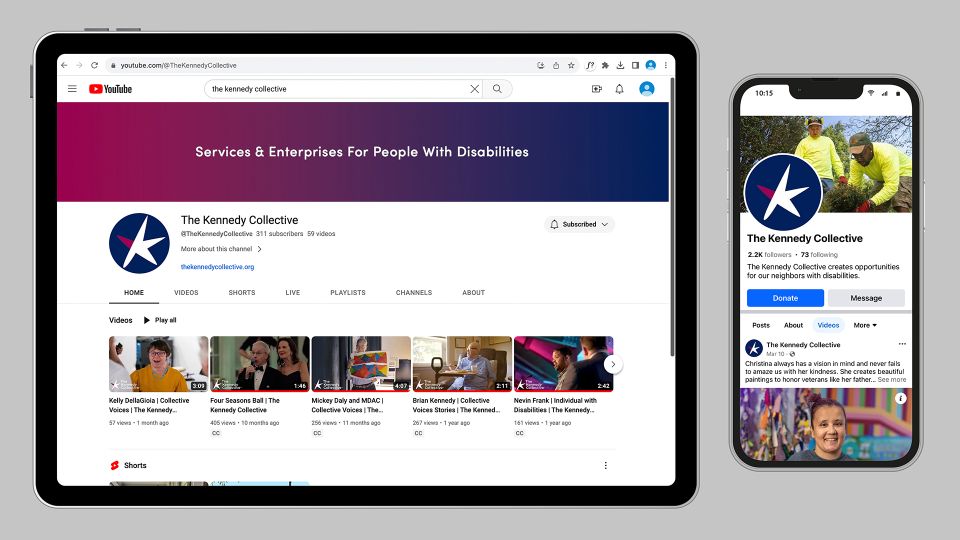The height and width of the screenshot is (540, 960).
Task: Open the Shorts section options menu
Action: click(x=605, y=465)
